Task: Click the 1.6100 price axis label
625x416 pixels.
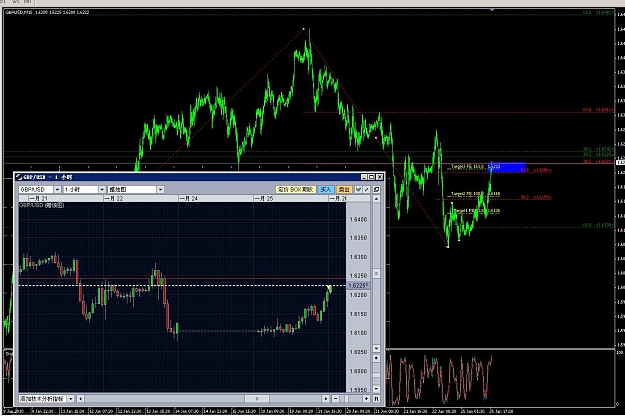Action: click(358, 333)
